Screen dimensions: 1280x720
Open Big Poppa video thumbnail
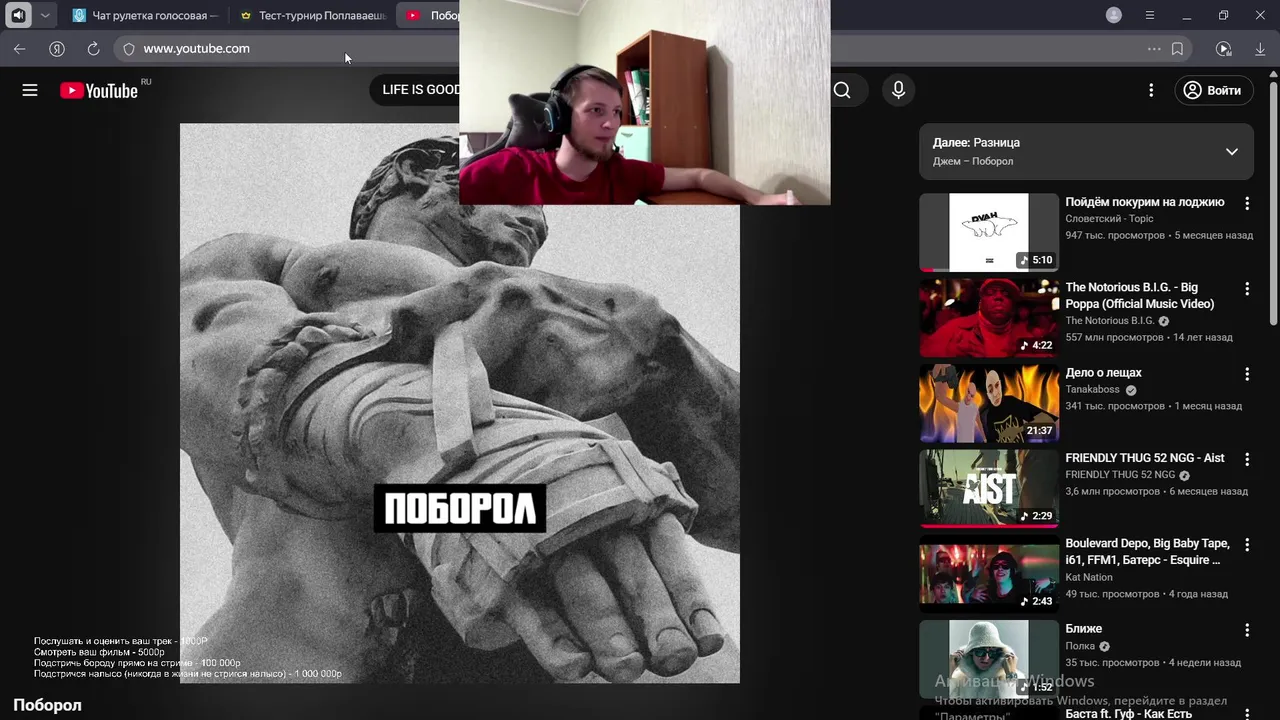point(989,318)
